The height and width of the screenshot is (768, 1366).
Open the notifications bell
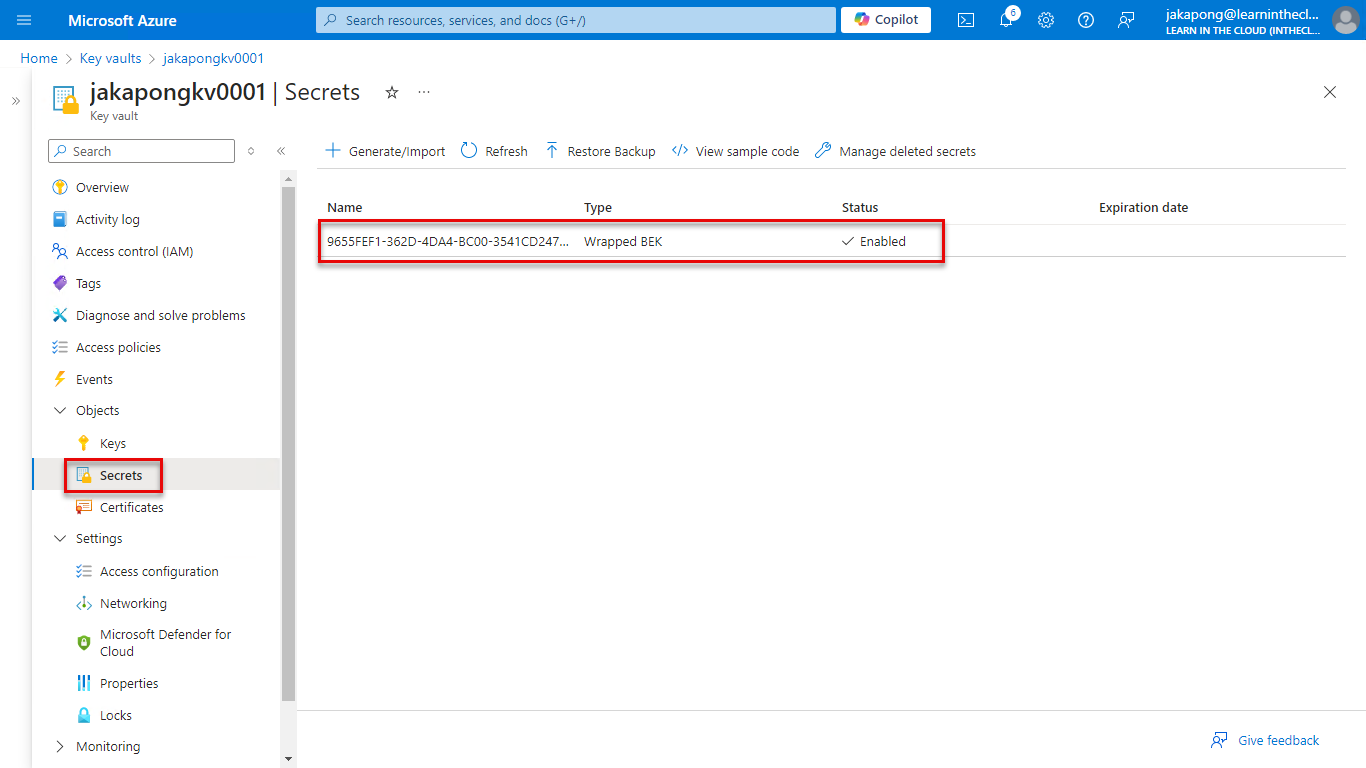(1006, 20)
